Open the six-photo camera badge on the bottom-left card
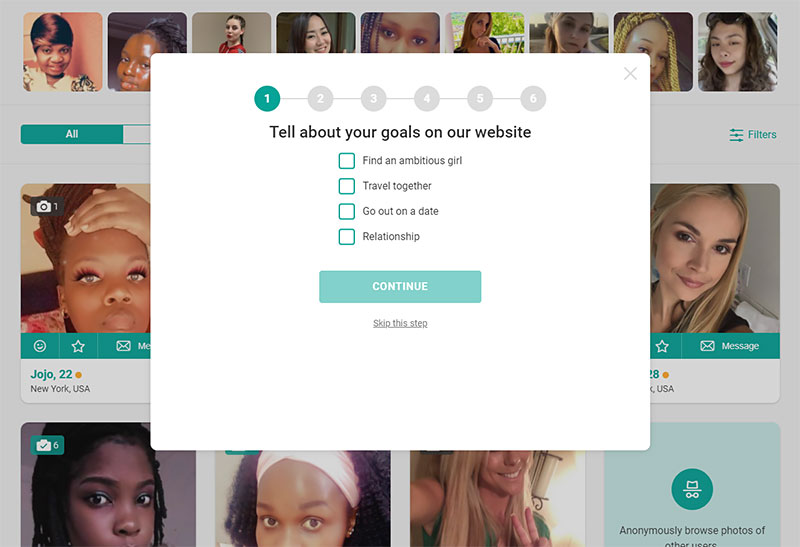The width and height of the screenshot is (800, 547). point(47,445)
